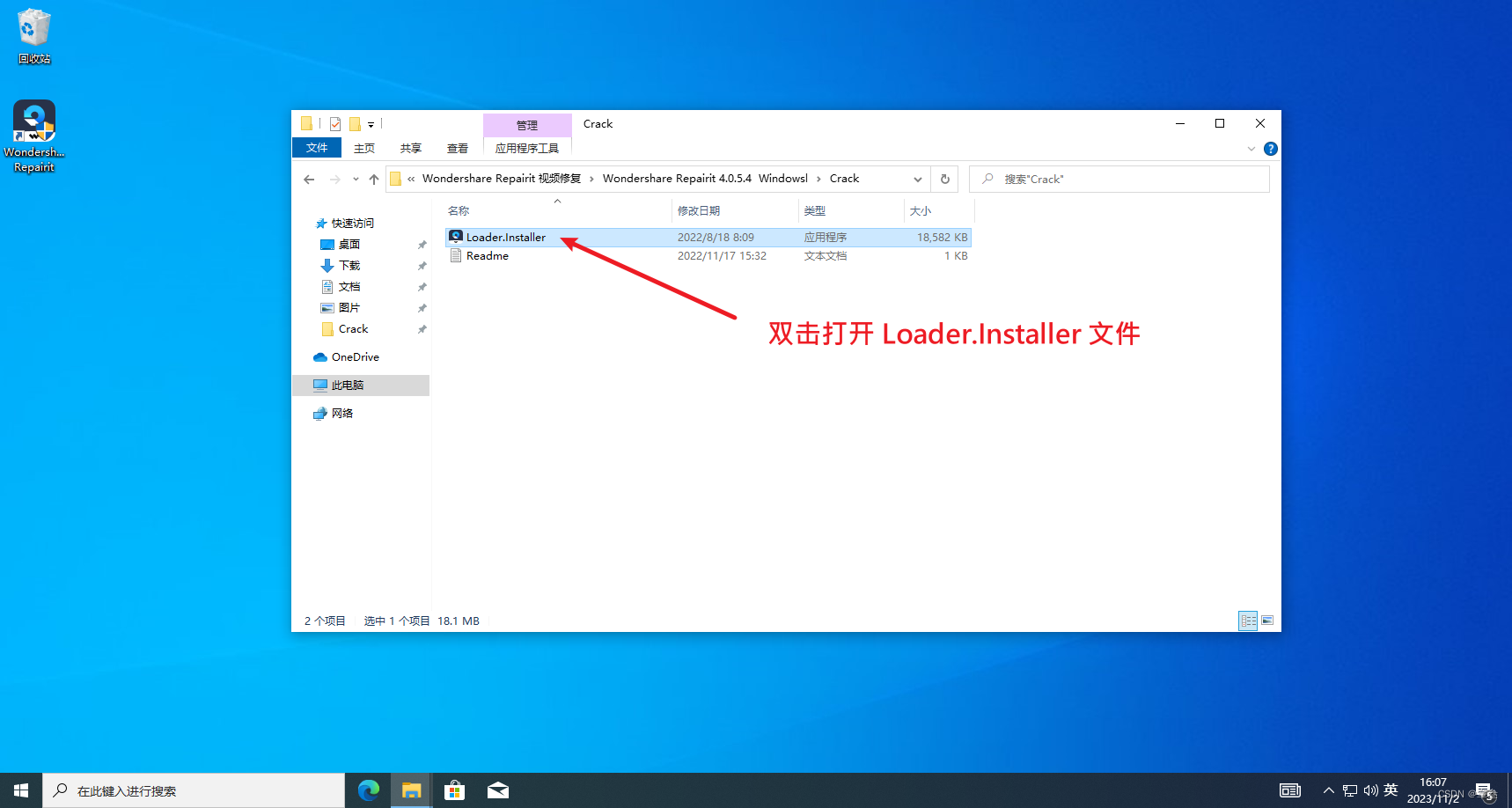Expand breadcrumb chevron after 视频修复 folder

[x=591, y=179]
